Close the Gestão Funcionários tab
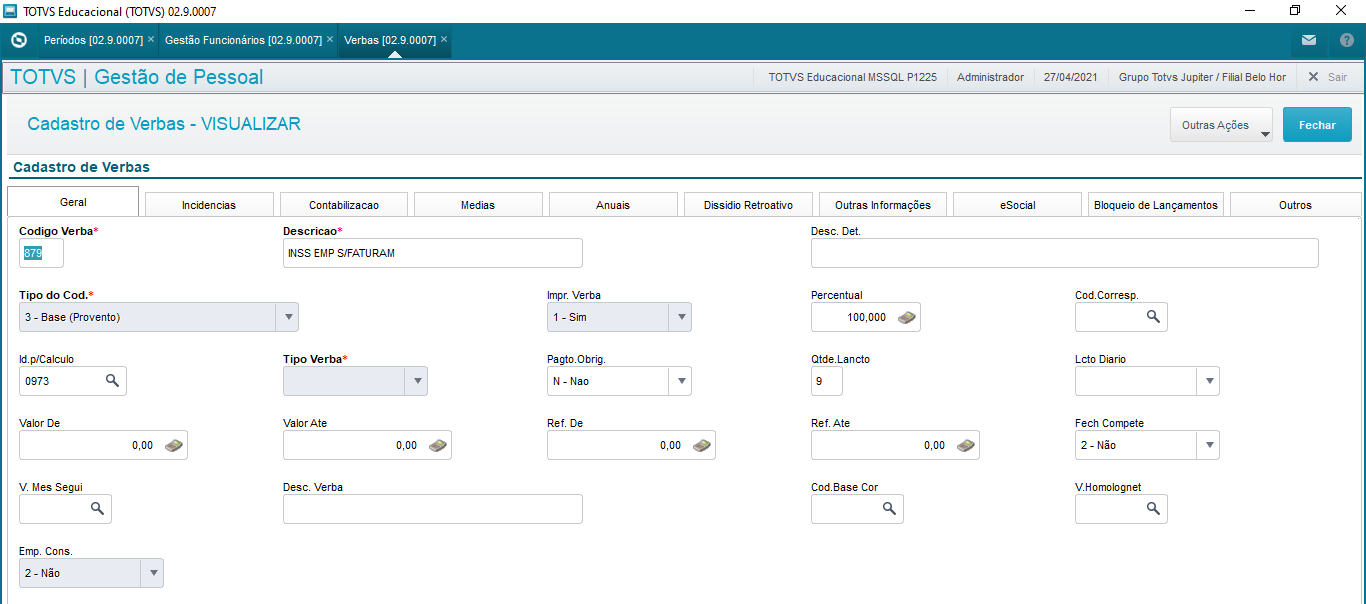The height and width of the screenshot is (604, 1366). [330, 40]
